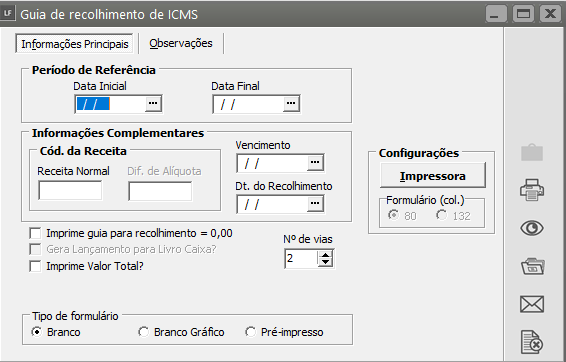Click the document cancel icon
The height and width of the screenshot is (362, 566).
[532, 342]
